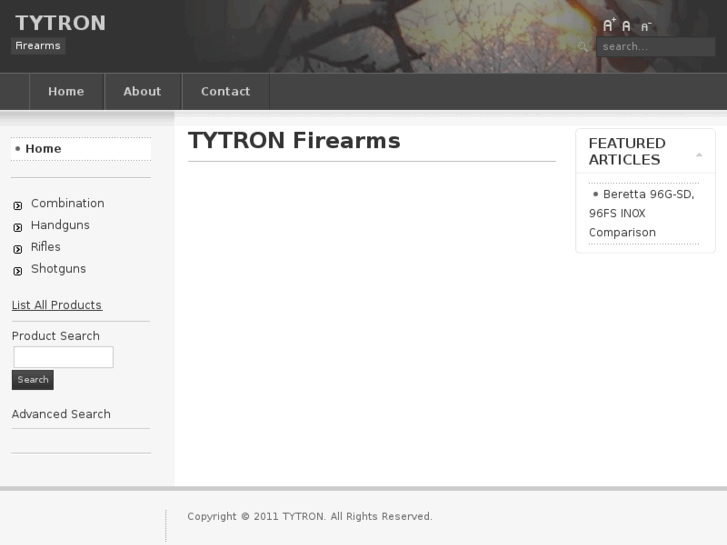Decrease font size with A- icon

[645, 27]
